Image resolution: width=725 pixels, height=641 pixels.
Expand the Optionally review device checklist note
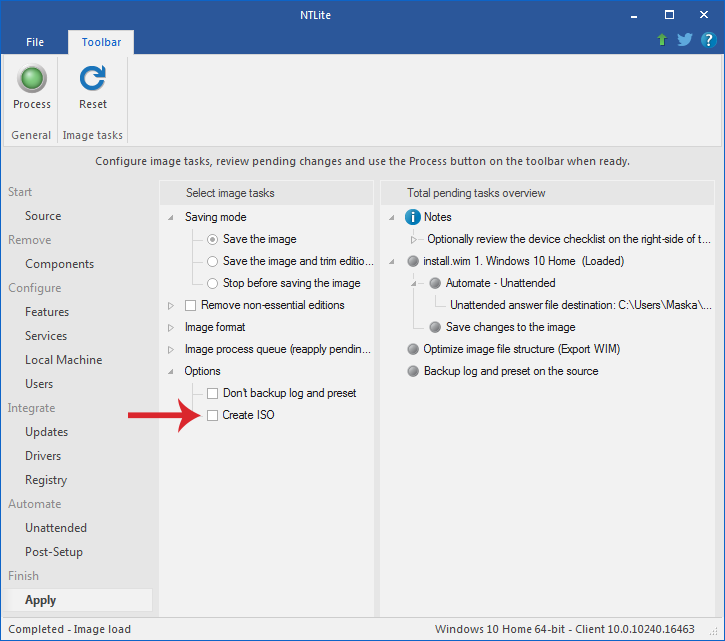point(414,240)
